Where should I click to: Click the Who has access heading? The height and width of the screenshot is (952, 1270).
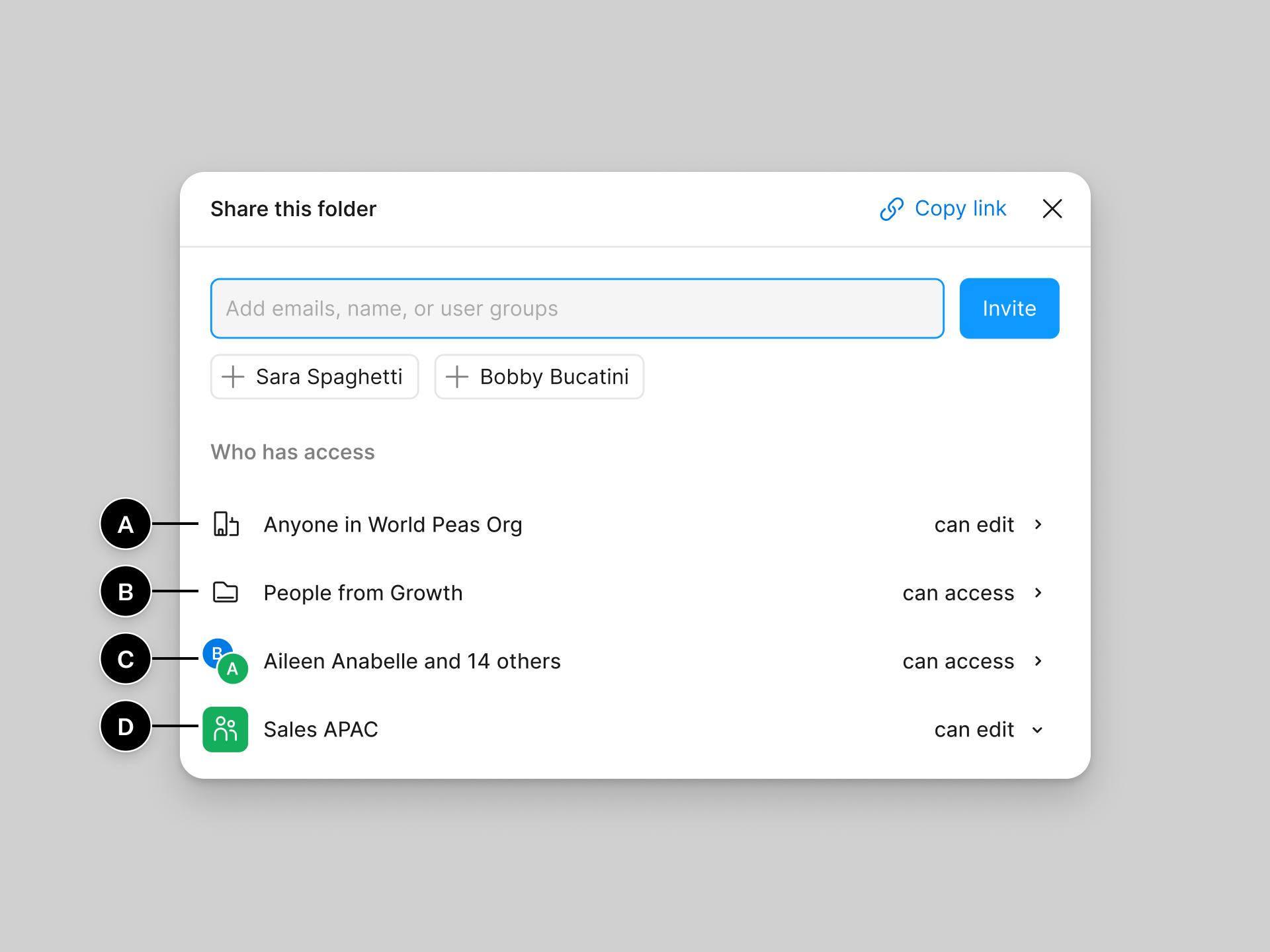coord(292,452)
